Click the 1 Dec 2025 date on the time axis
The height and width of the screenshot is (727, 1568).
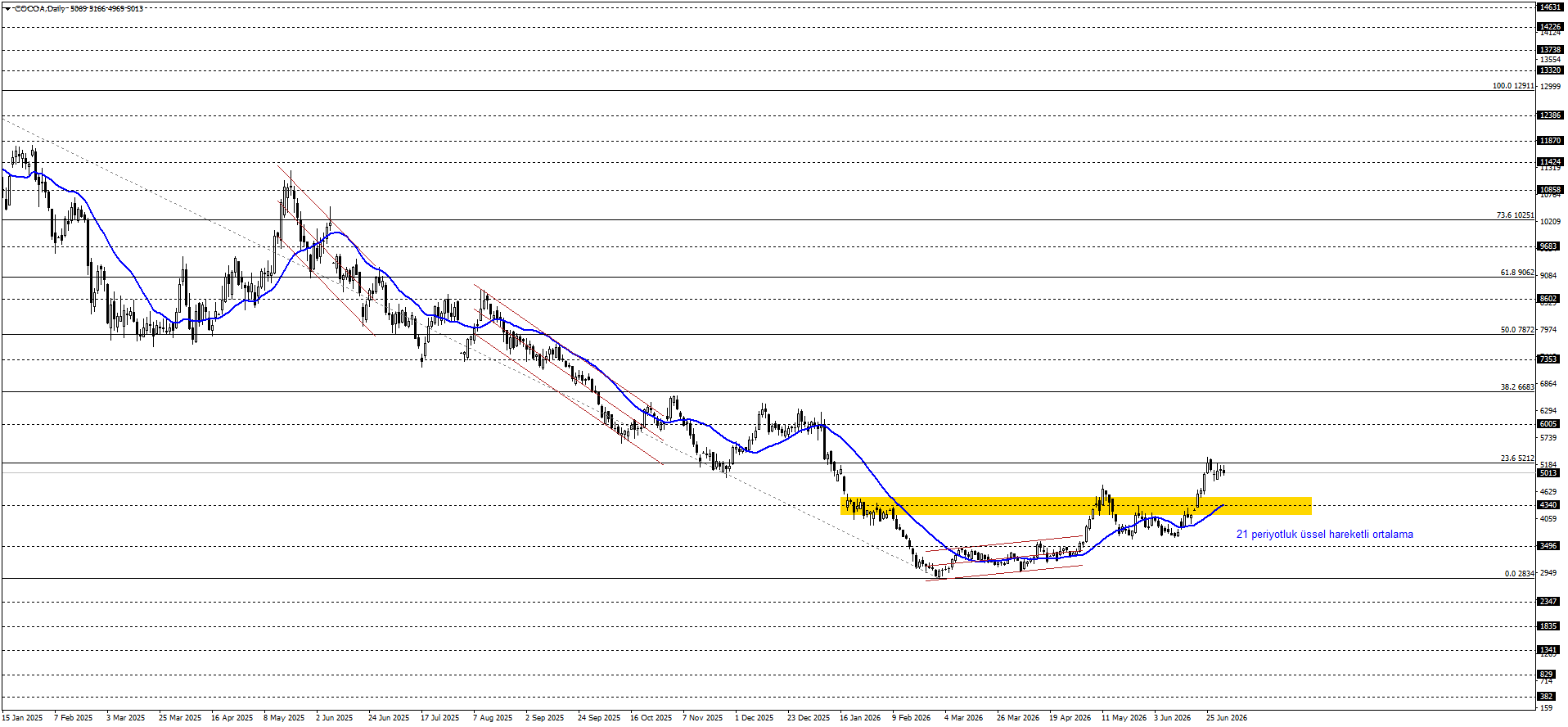[754, 718]
